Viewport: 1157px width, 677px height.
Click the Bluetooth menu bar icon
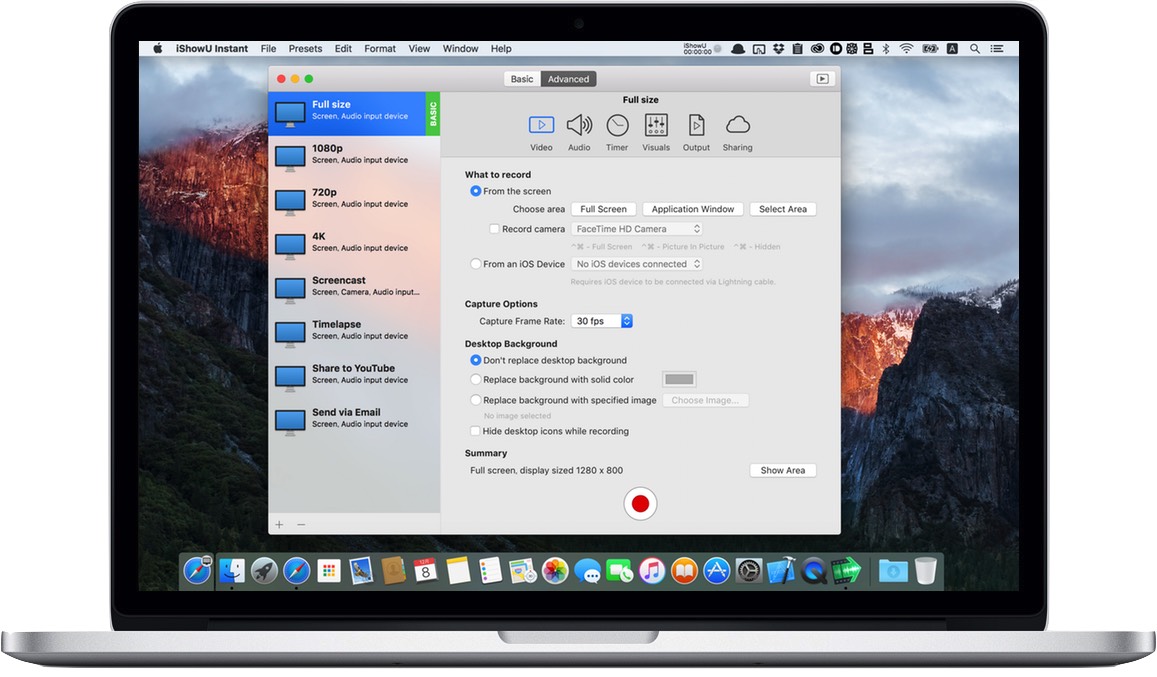(x=885, y=49)
